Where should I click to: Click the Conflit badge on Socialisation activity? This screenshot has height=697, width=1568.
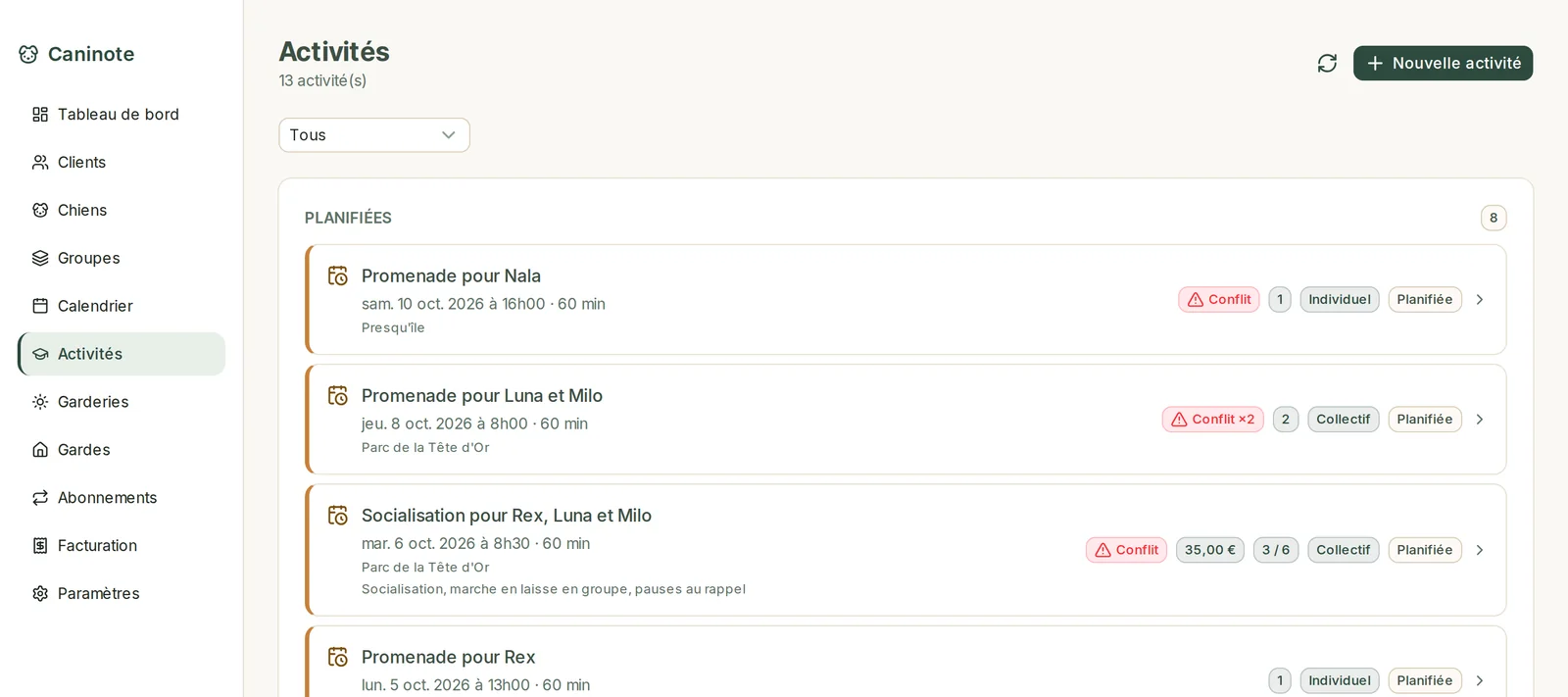point(1126,550)
